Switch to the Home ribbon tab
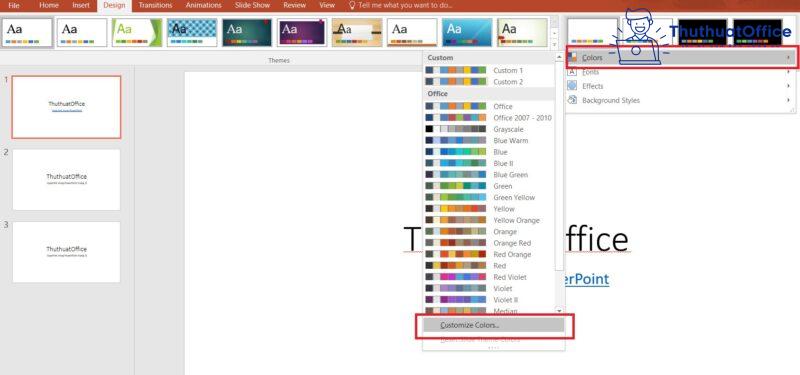800x375 pixels. (x=48, y=6)
